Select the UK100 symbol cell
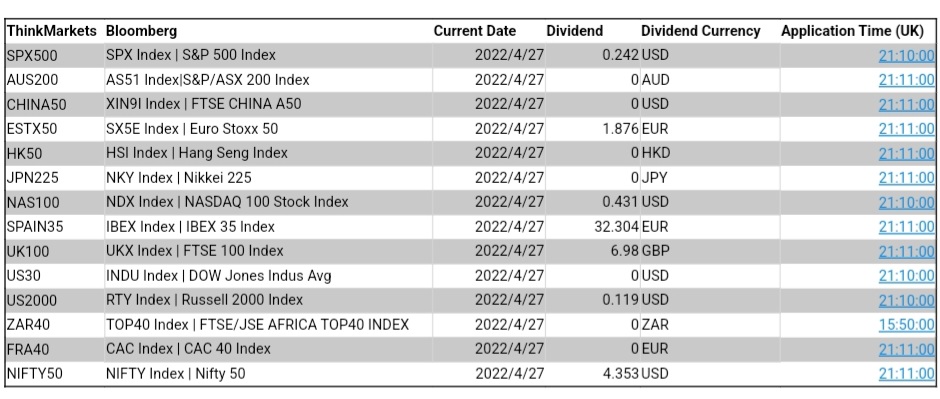The image size is (940, 399). click(28, 252)
